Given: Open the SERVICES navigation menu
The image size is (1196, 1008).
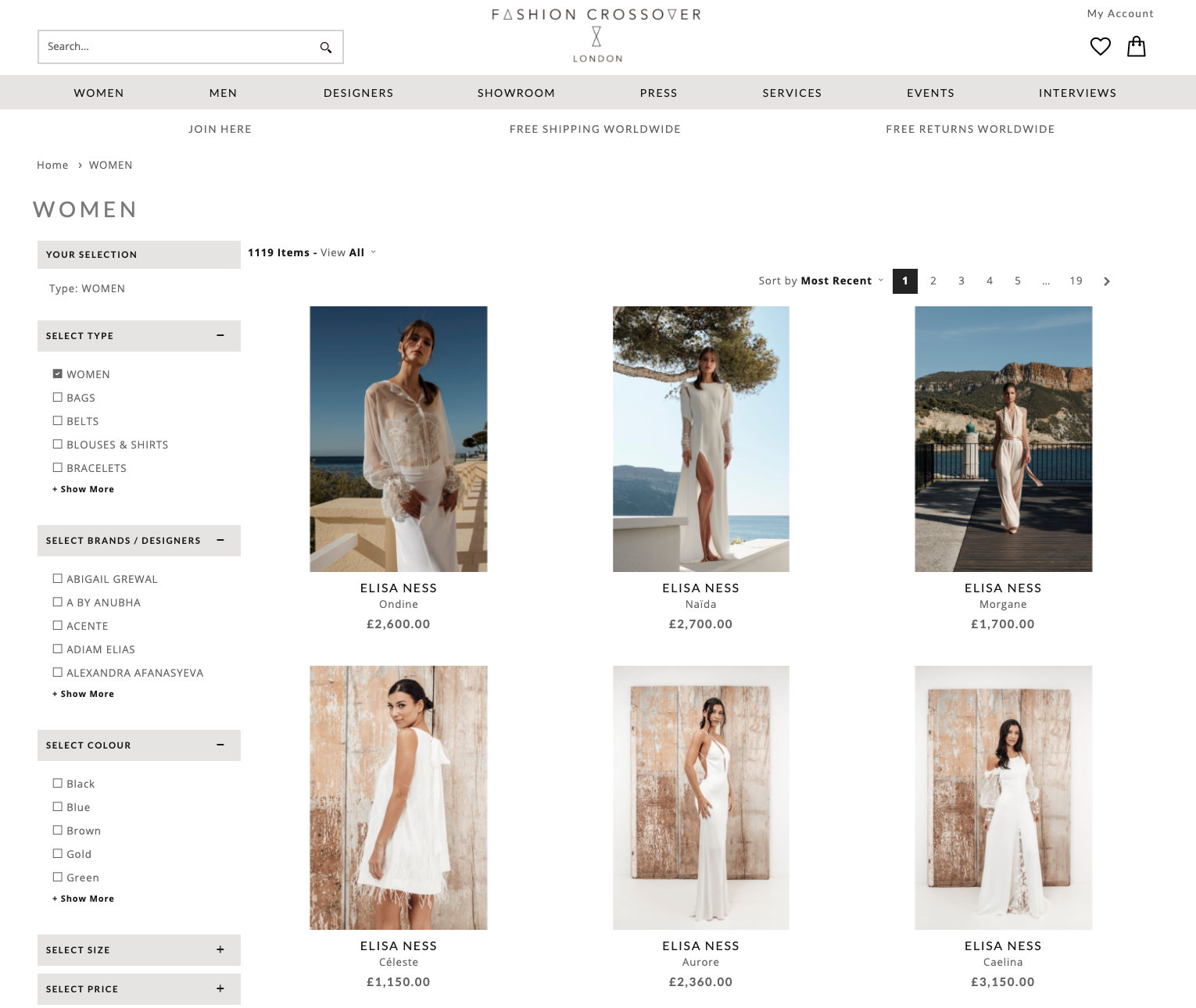Looking at the screenshot, I should 792,93.
